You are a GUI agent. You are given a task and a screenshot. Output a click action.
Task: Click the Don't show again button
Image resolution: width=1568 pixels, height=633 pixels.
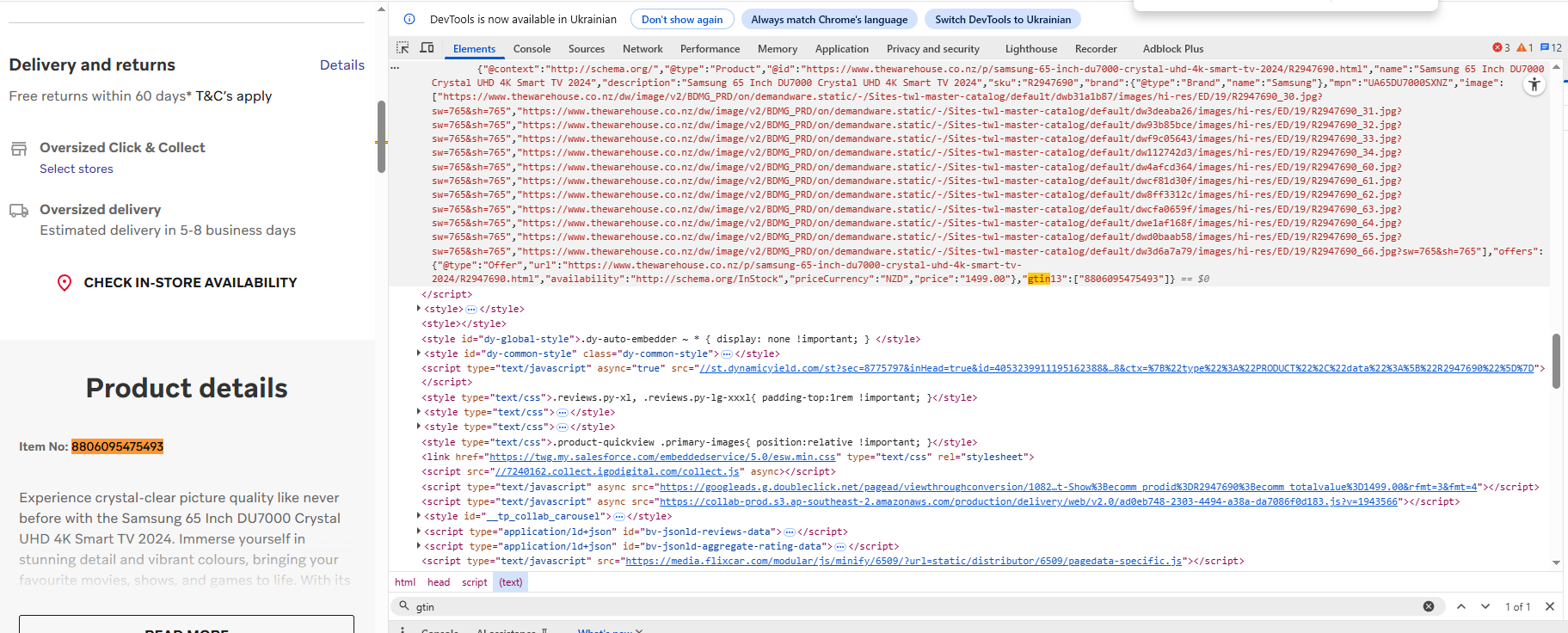point(682,19)
